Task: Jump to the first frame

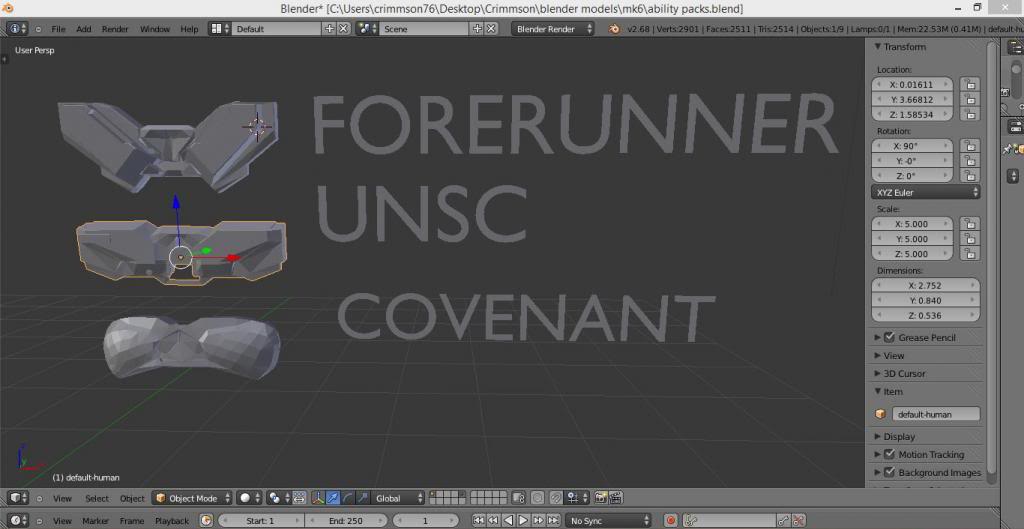Action: click(x=479, y=521)
